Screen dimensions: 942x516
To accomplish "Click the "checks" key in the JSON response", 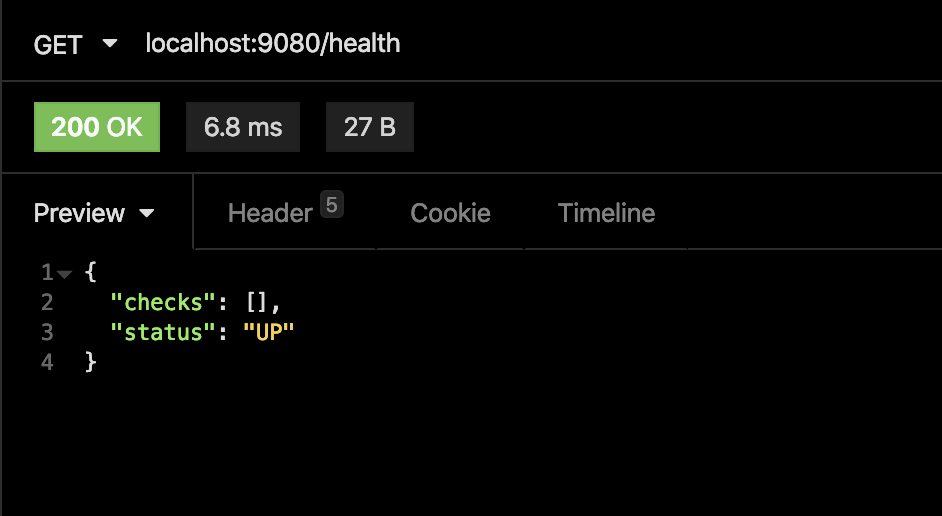I will (160, 302).
